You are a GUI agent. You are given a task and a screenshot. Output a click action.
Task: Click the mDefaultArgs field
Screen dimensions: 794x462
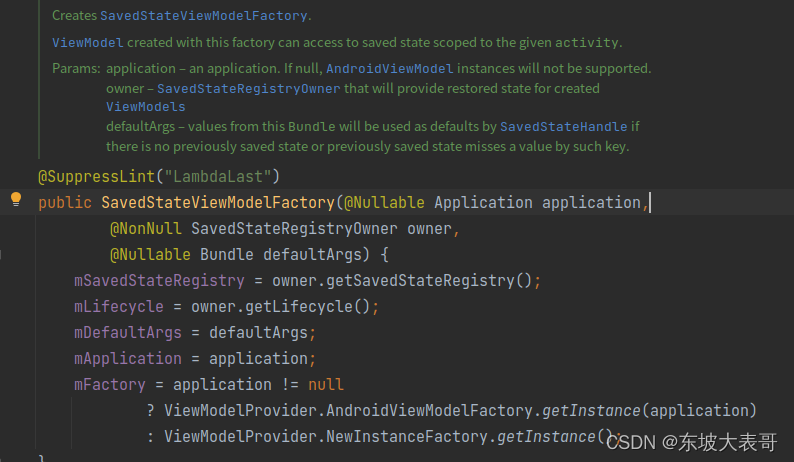point(128,333)
